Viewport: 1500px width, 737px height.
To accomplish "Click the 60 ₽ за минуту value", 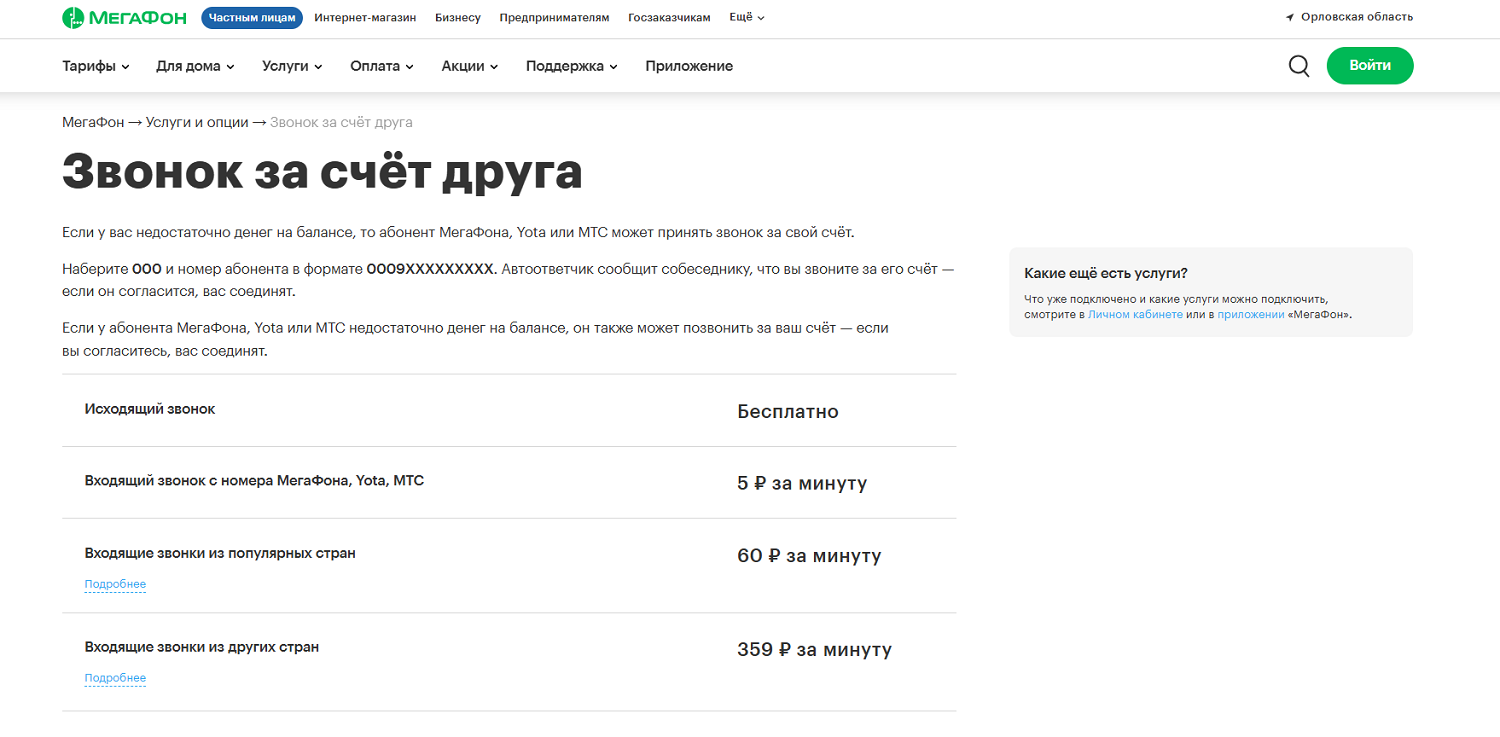I will click(x=809, y=556).
